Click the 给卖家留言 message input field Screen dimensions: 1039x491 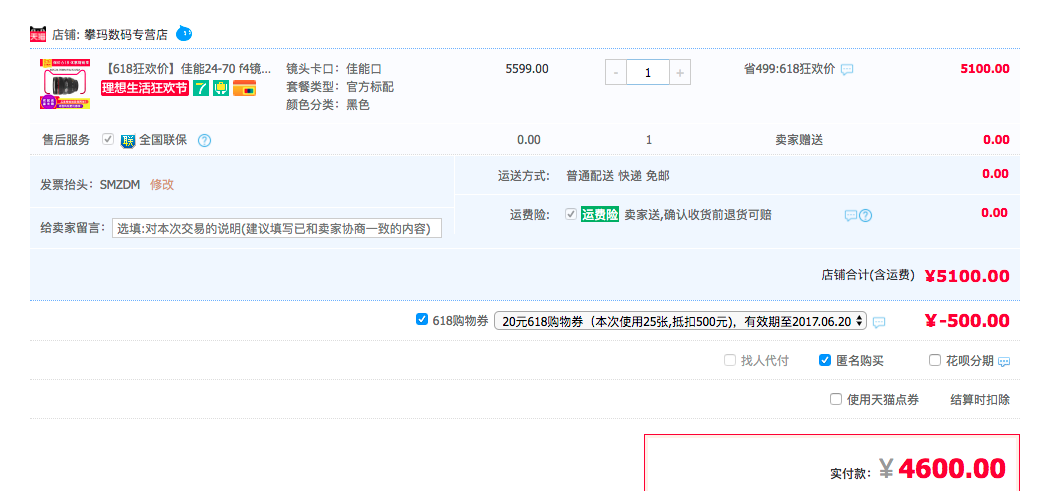[277, 229]
